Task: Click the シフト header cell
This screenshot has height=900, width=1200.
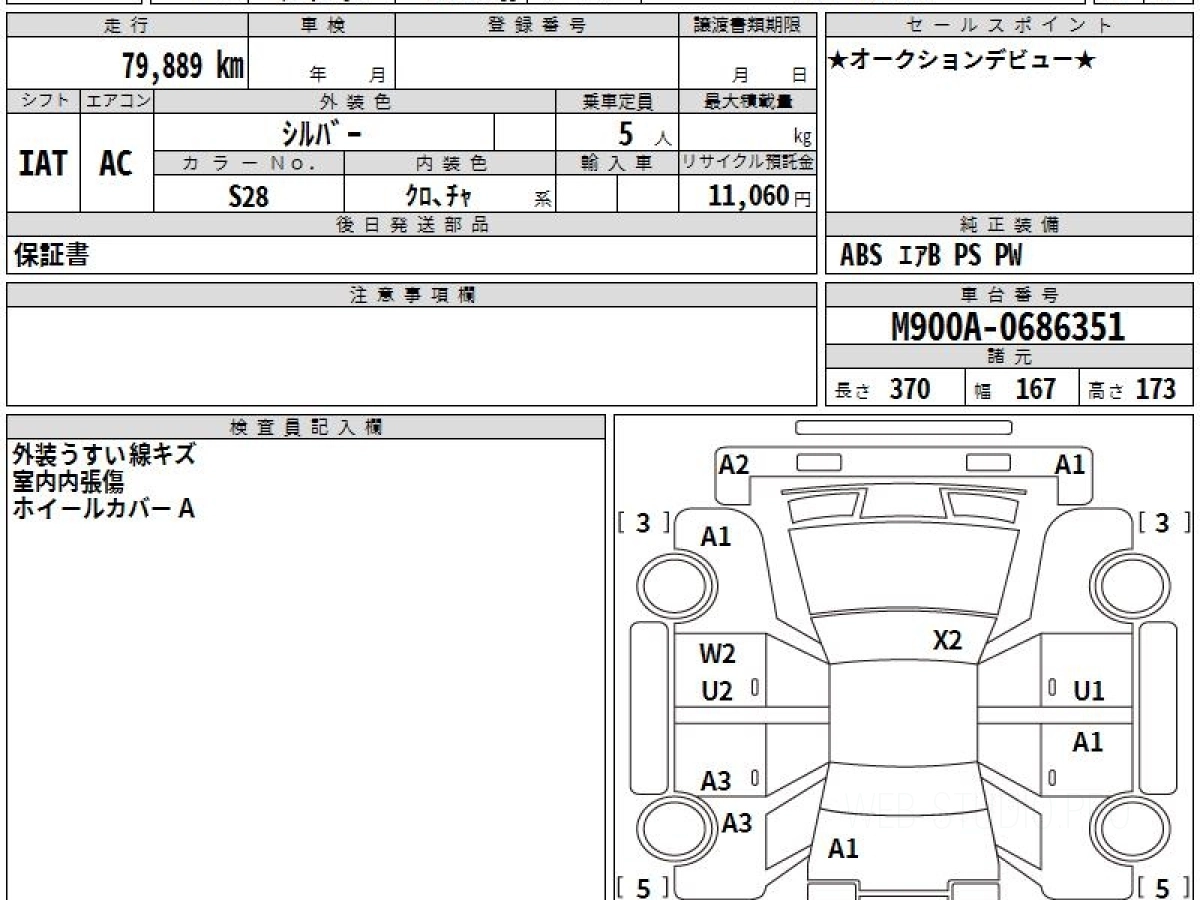Action: coord(44,101)
